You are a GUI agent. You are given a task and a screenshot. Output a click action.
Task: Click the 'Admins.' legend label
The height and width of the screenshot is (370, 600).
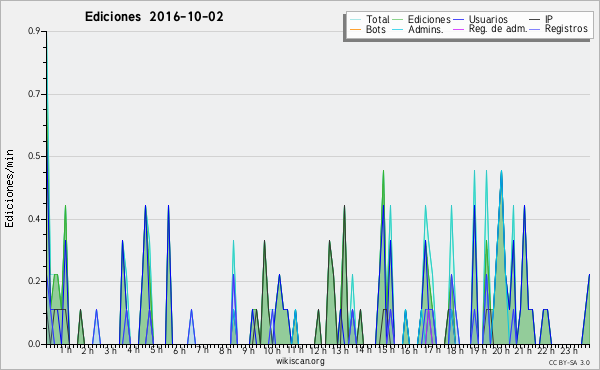(426, 29)
